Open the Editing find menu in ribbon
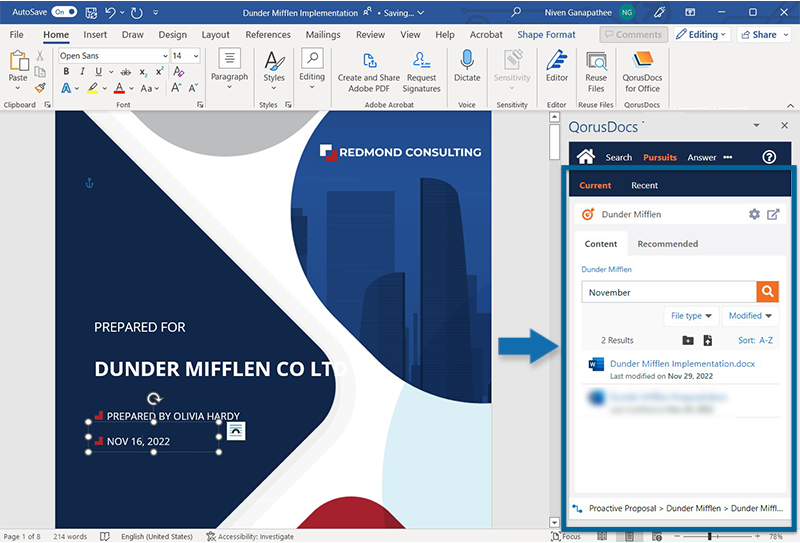 [312, 69]
